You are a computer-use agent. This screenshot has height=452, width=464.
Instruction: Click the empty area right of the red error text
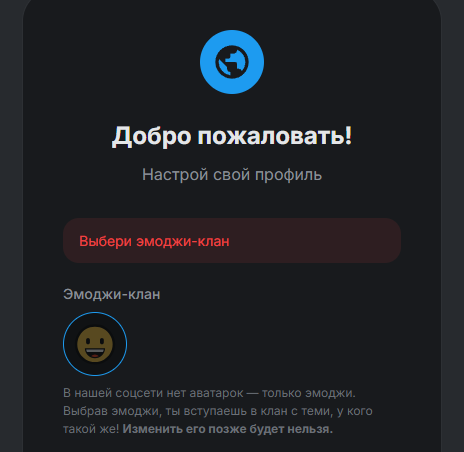[313, 241]
